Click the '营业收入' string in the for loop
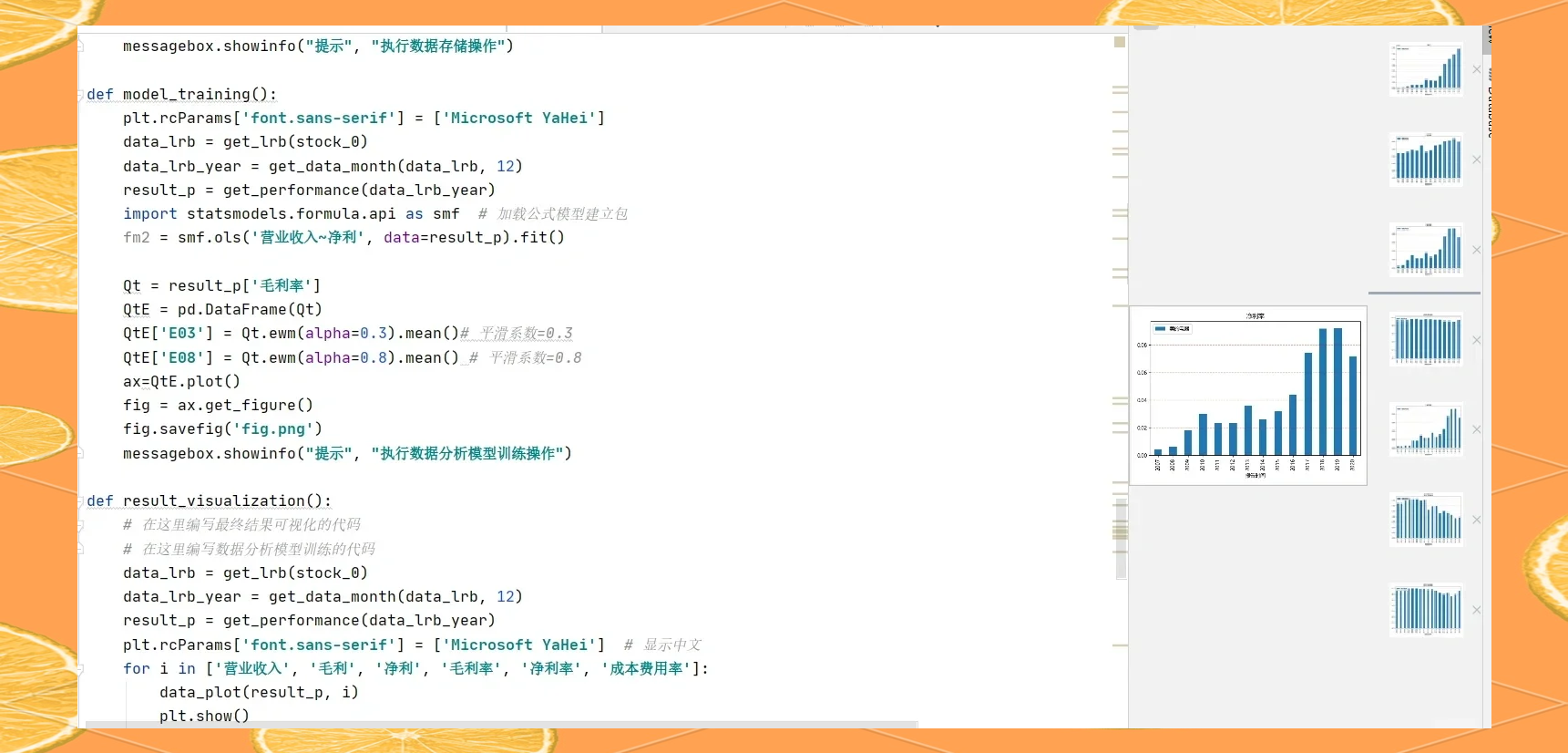The width and height of the screenshot is (1568, 753). click(x=252, y=668)
